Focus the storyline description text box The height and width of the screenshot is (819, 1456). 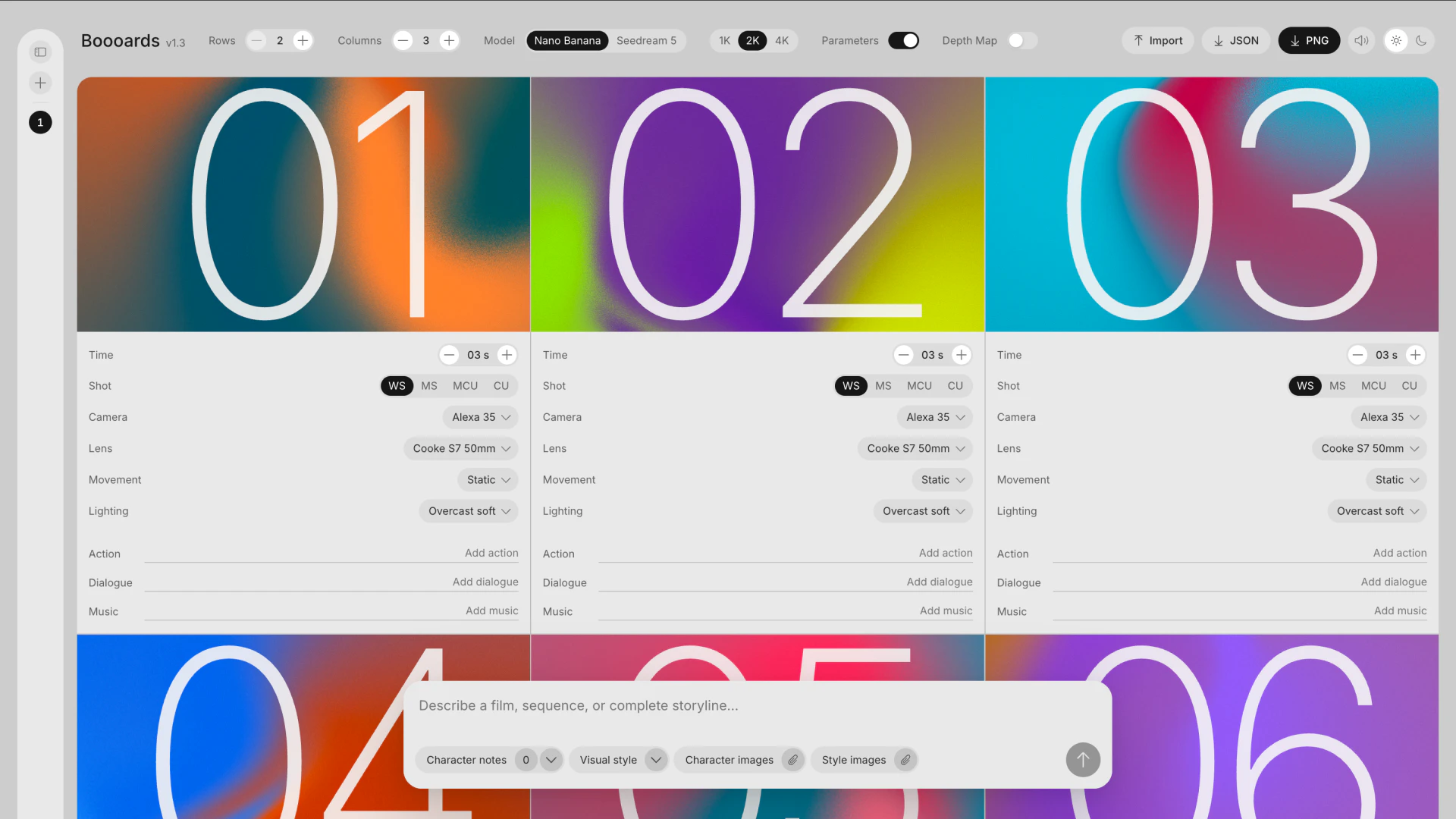click(x=757, y=706)
